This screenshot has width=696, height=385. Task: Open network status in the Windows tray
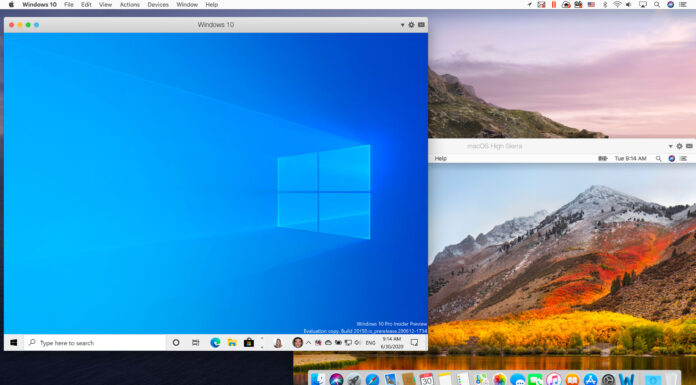point(348,343)
